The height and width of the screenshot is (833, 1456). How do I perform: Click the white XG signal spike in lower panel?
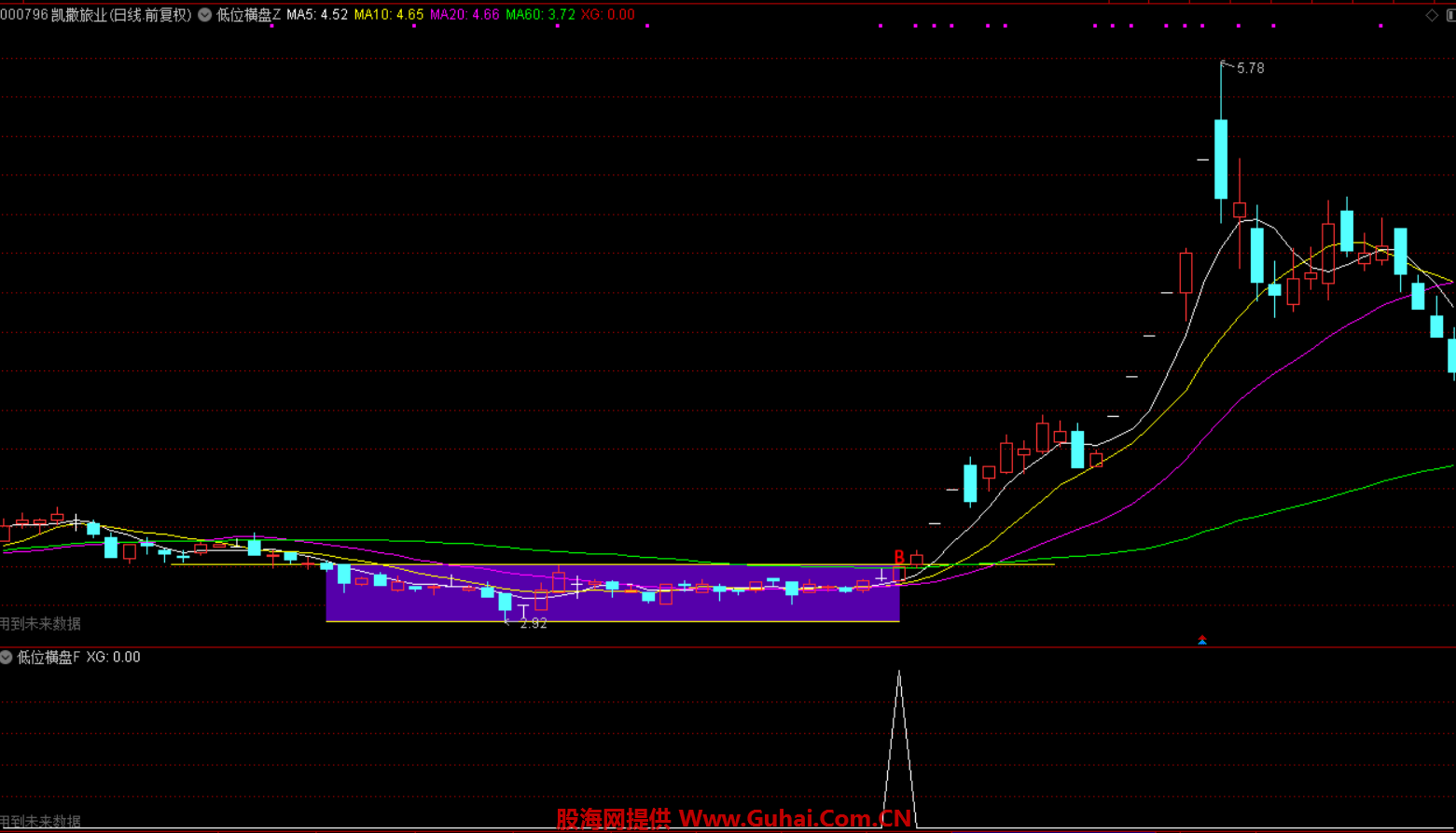click(x=899, y=749)
